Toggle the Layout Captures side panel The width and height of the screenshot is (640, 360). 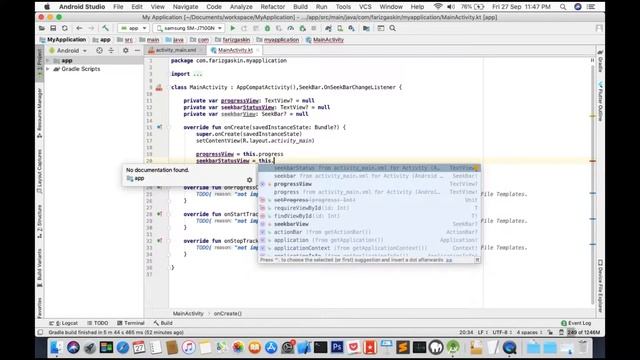coord(40,171)
